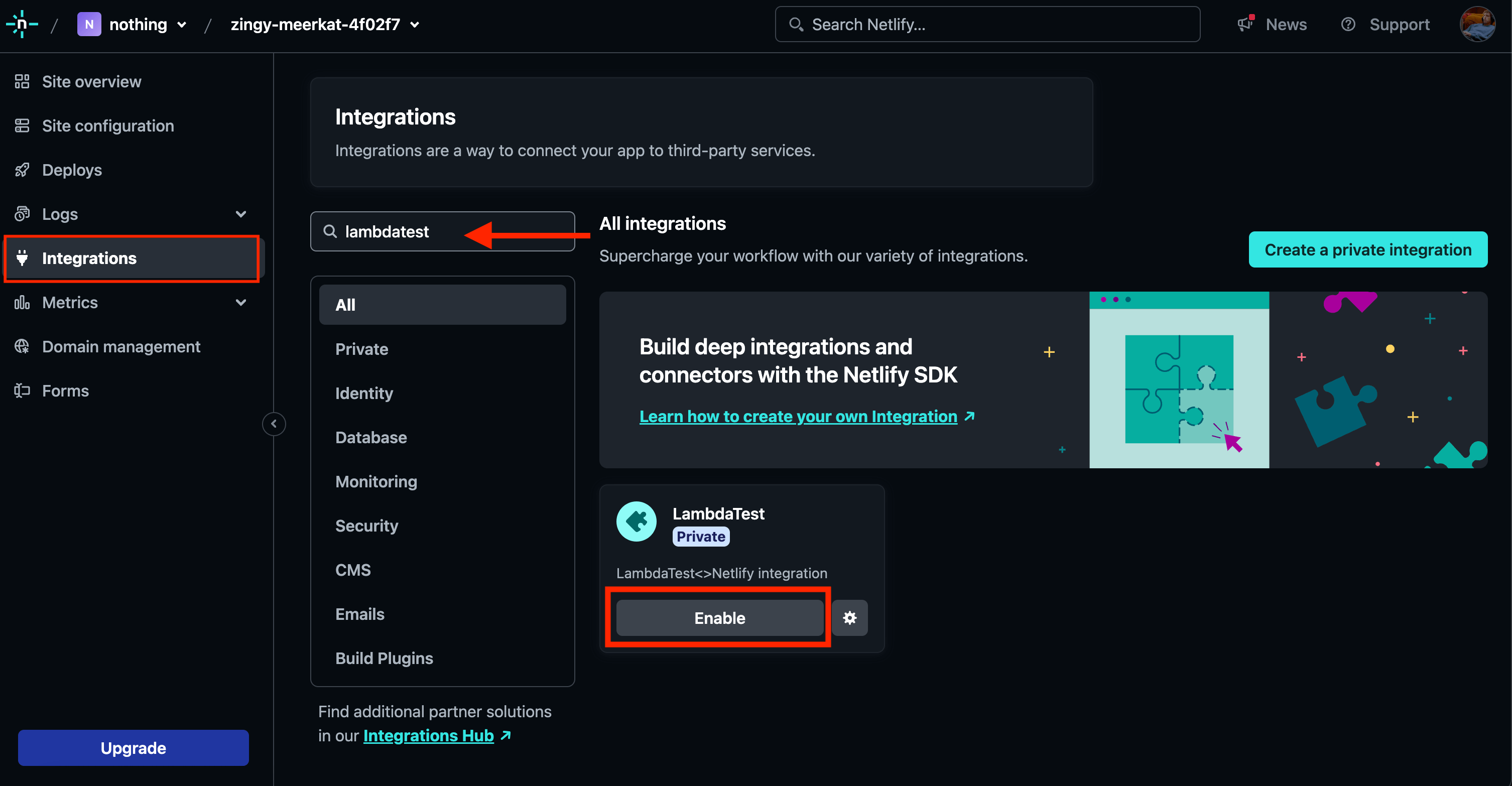The image size is (1512, 786).
Task: Expand the Metrics sidebar section
Action: [x=240, y=303]
